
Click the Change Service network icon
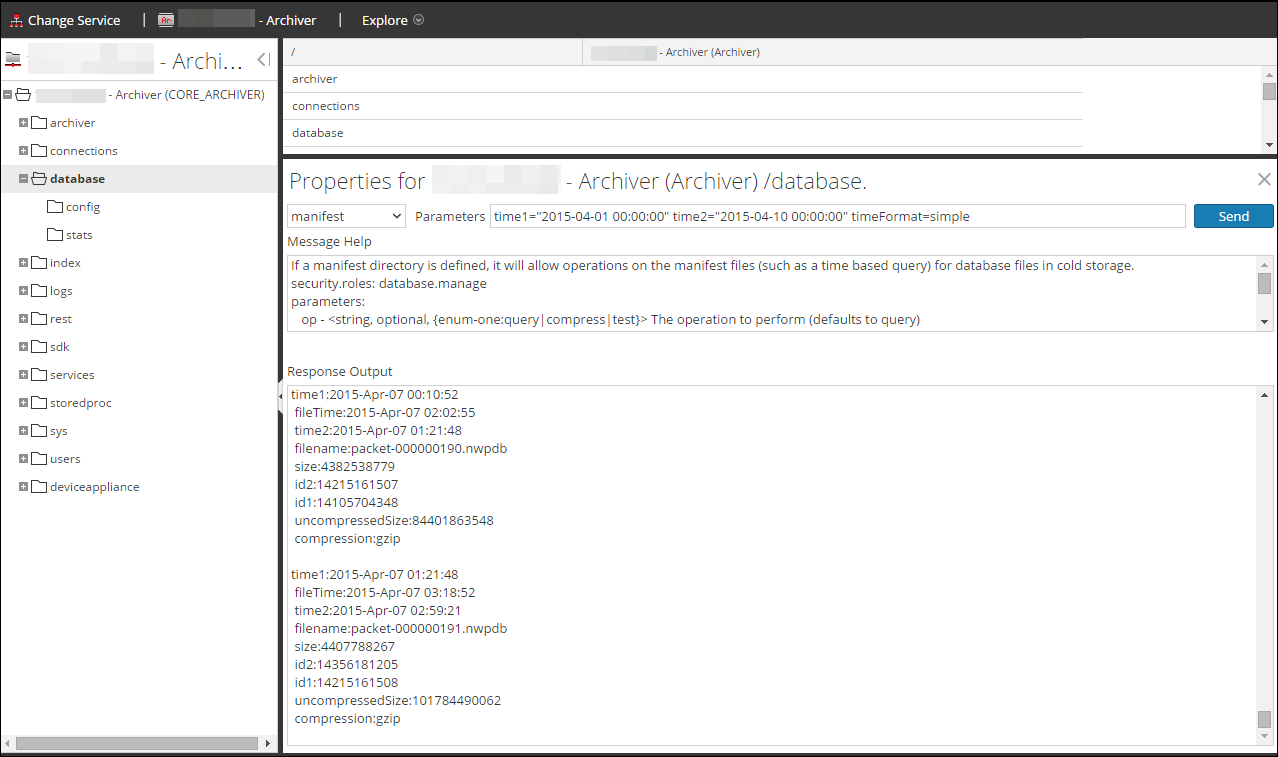point(16,20)
